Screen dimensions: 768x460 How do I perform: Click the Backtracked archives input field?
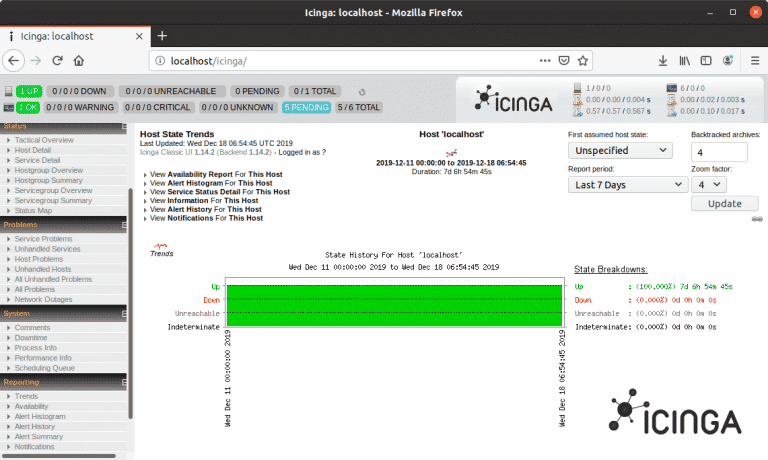coord(719,152)
